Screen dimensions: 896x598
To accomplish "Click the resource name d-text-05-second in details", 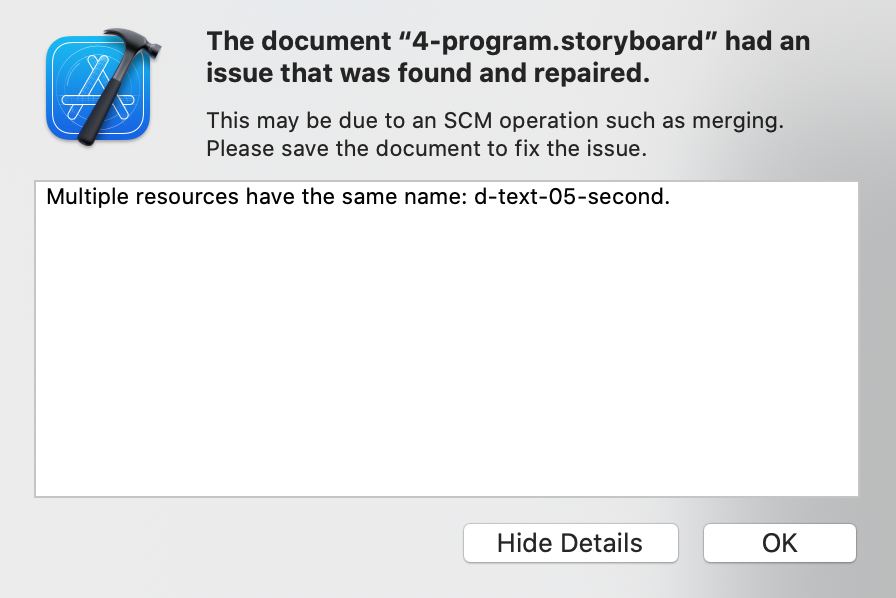I will [x=569, y=197].
